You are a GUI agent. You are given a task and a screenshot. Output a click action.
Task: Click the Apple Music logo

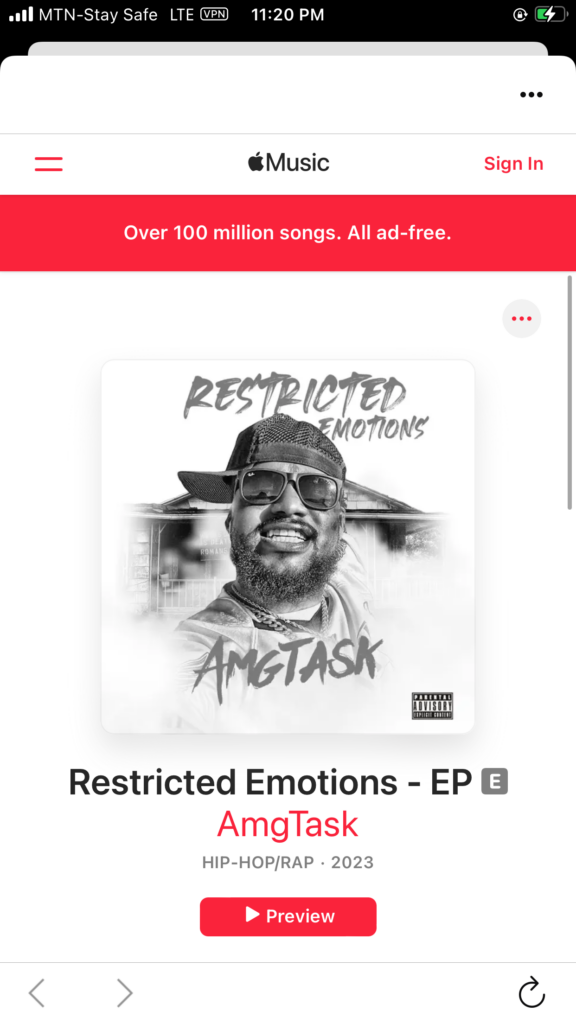coord(288,162)
